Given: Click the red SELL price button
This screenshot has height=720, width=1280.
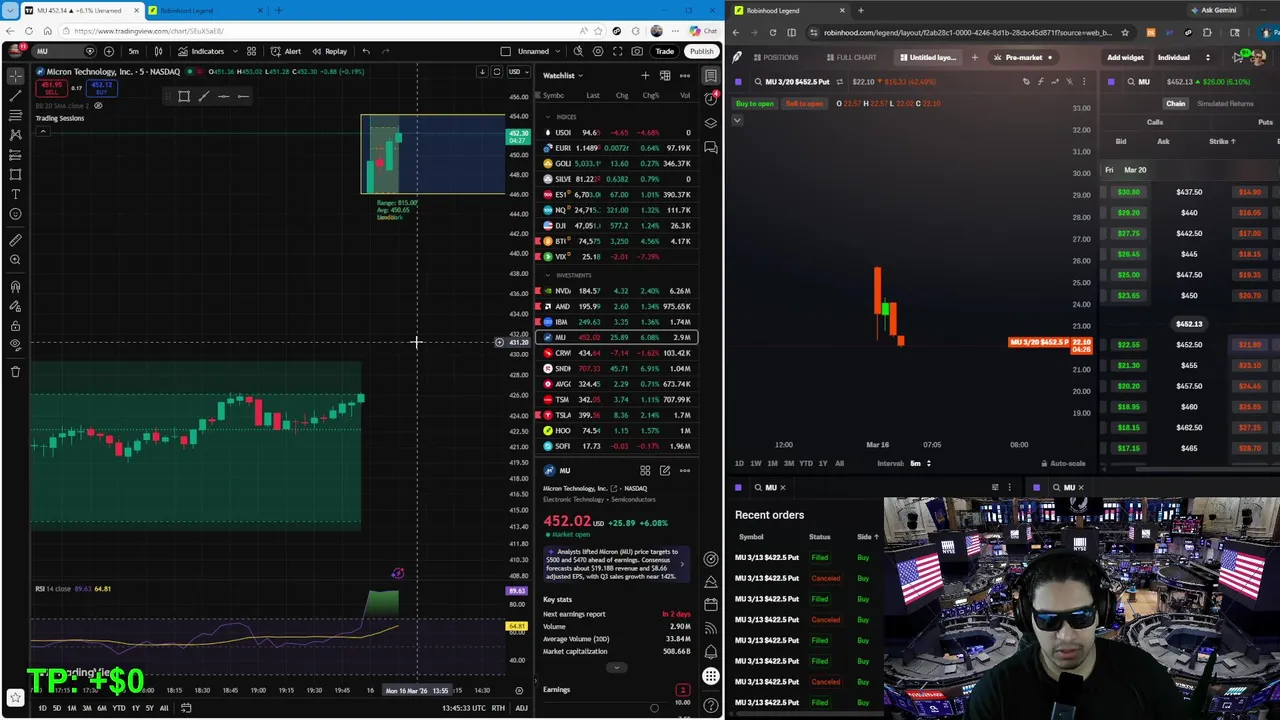Looking at the screenshot, I should [x=51, y=89].
